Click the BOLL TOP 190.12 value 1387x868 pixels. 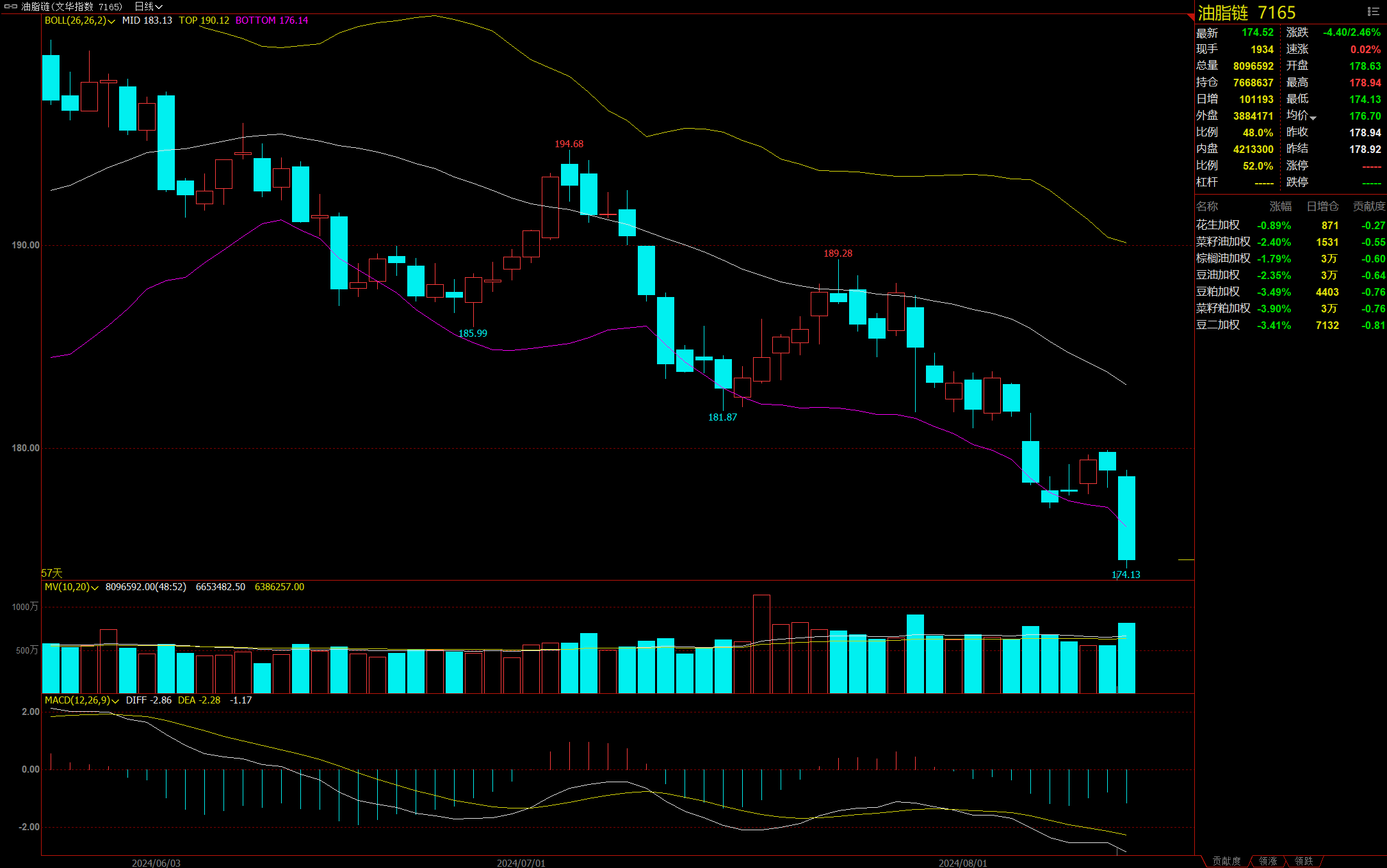point(204,20)
